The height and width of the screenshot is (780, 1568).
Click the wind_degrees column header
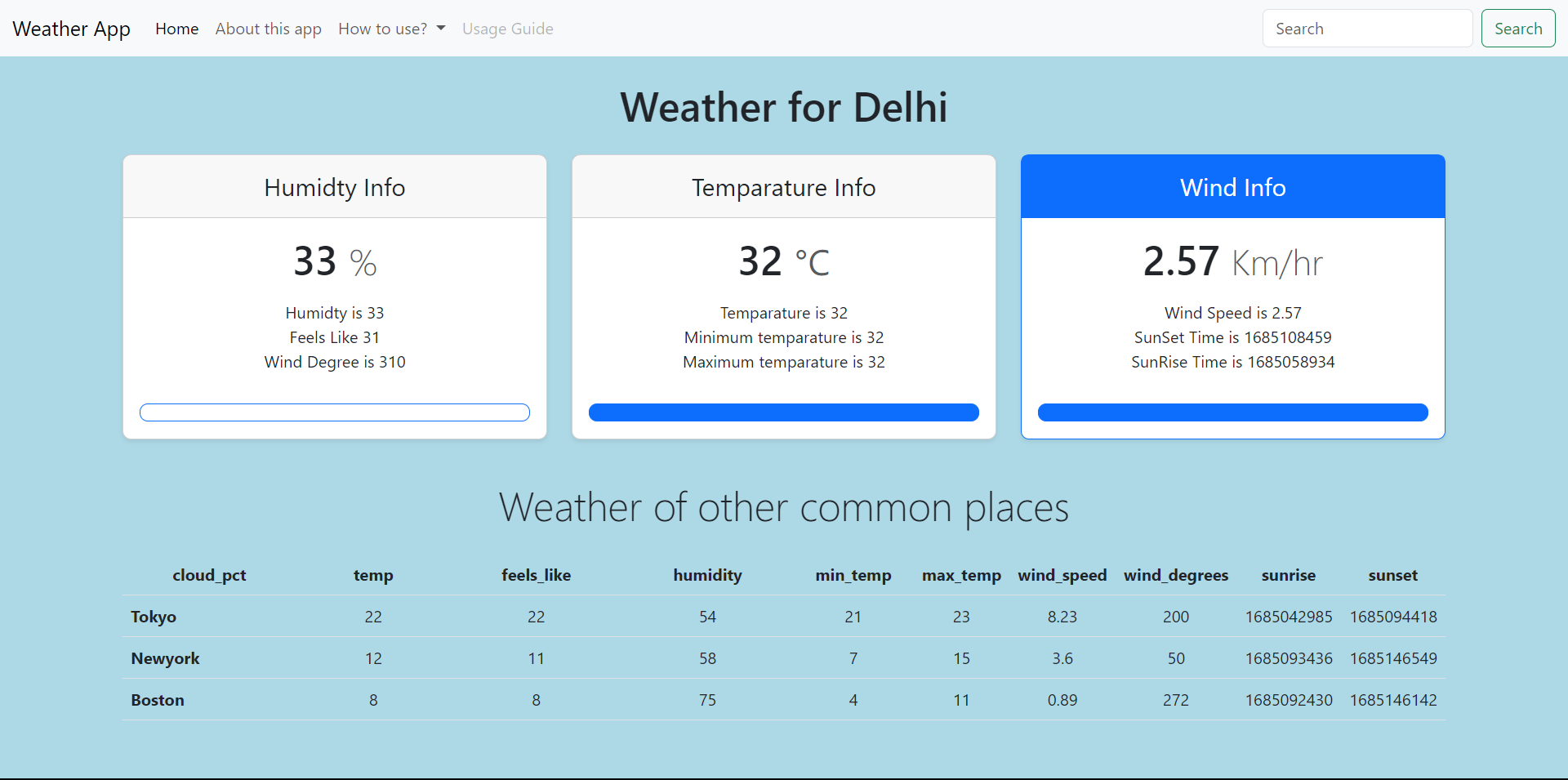1176,575
